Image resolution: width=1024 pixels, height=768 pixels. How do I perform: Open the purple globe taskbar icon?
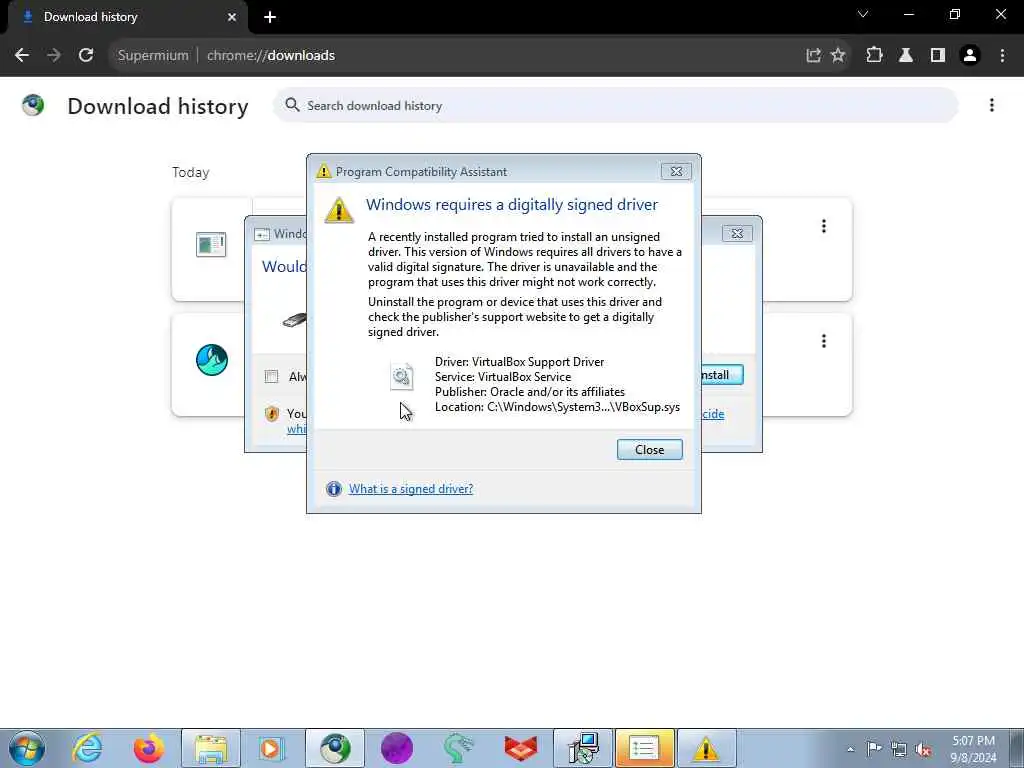coord(396,748)
